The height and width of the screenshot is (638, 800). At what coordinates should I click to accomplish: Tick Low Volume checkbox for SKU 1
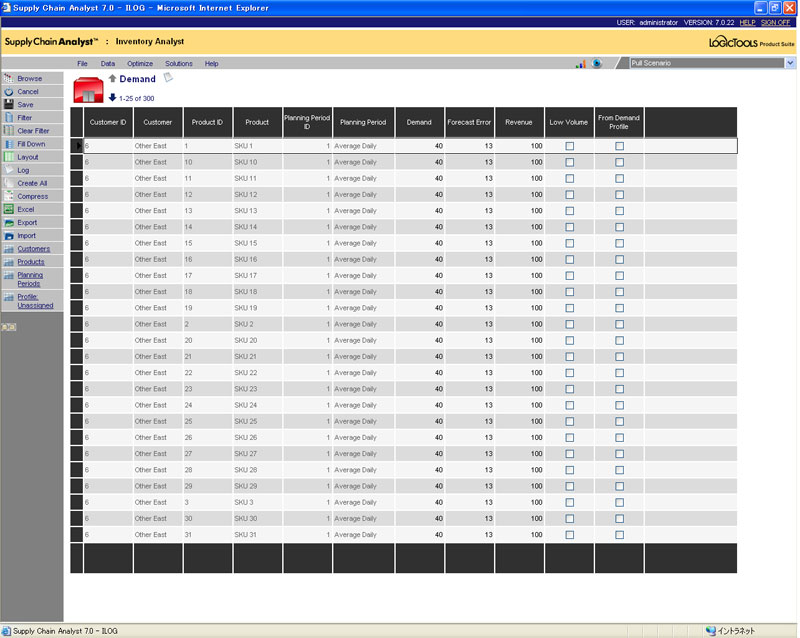coord(569,146)
